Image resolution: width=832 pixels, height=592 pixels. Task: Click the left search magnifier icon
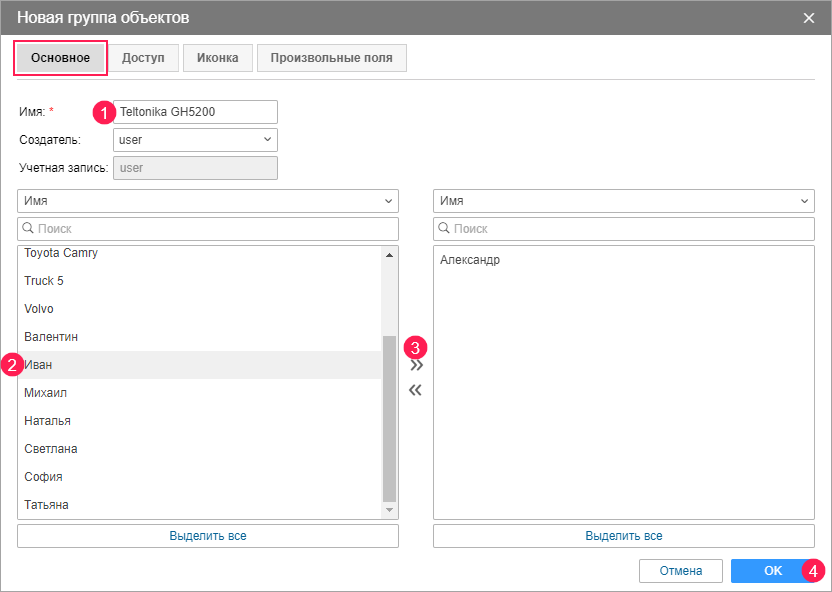[28, 229]
